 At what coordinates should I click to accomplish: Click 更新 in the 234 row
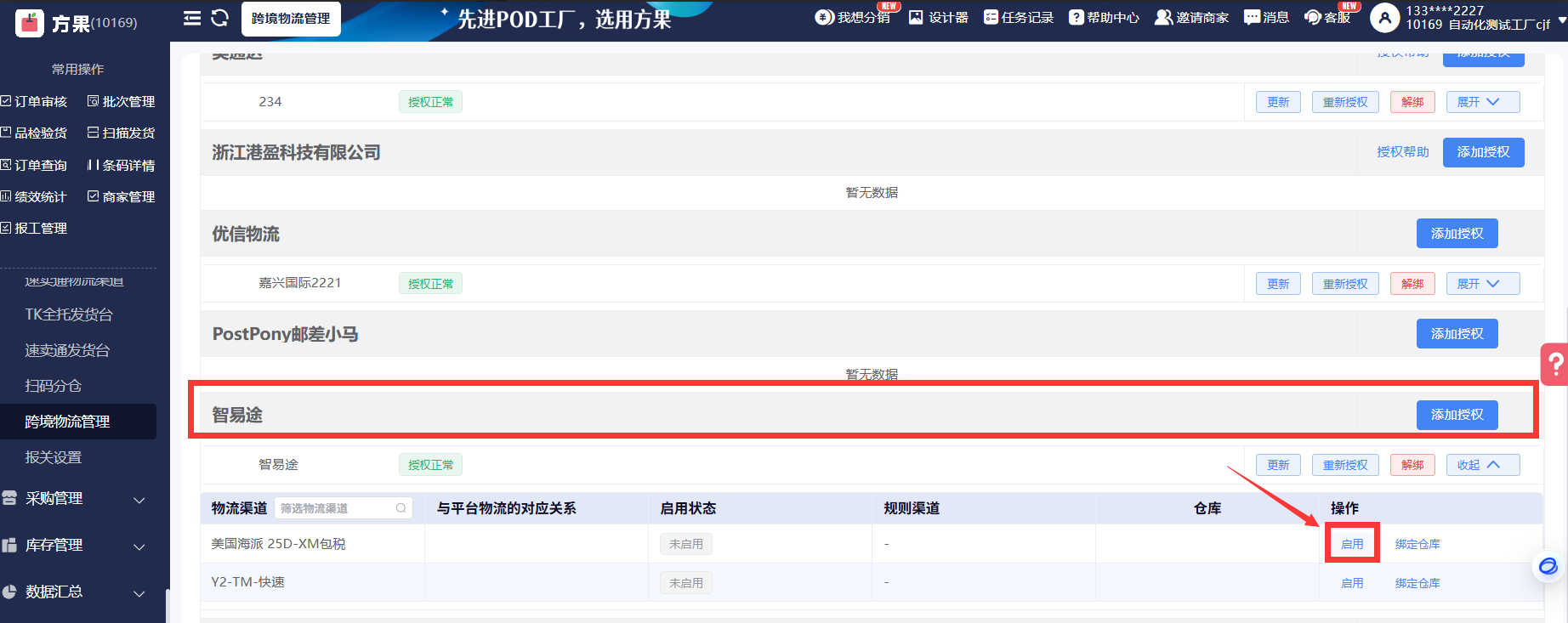coord(1278,102)
